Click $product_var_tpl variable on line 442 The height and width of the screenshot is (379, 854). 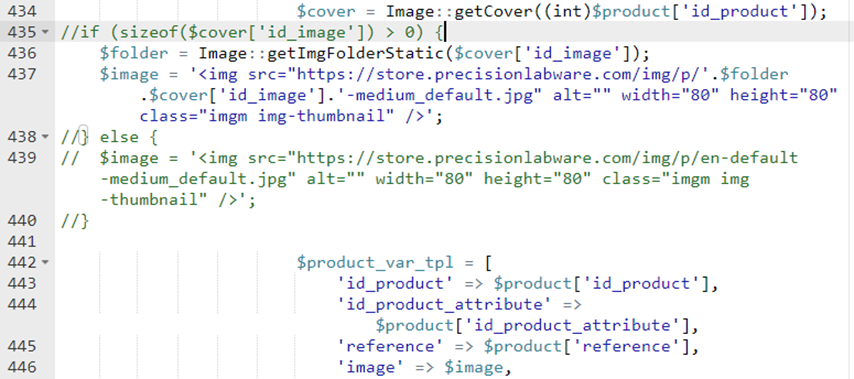(375, 263)
